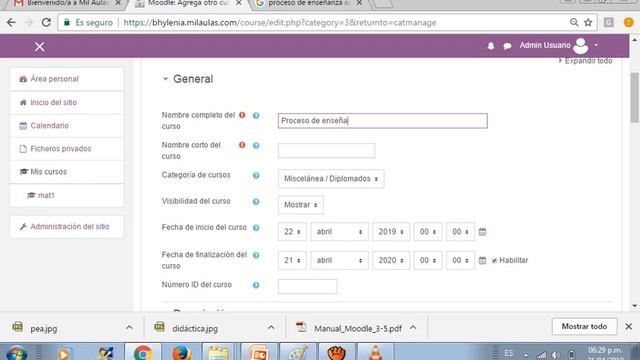Open mat1 course in sidebar
The height and width of the screenshot is (360, 640).
coord(67,196)
